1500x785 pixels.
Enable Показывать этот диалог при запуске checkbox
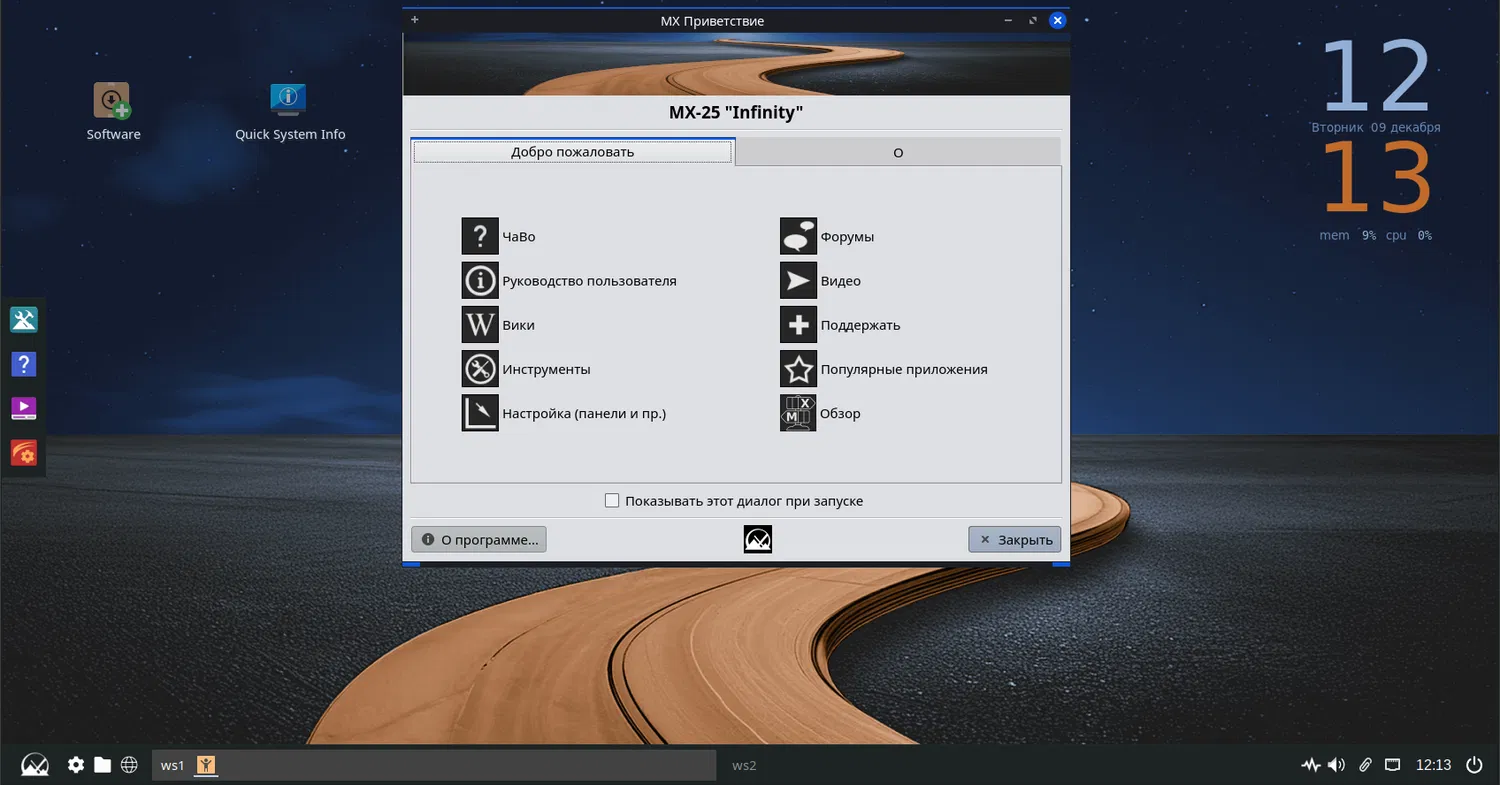coord(612,501)
